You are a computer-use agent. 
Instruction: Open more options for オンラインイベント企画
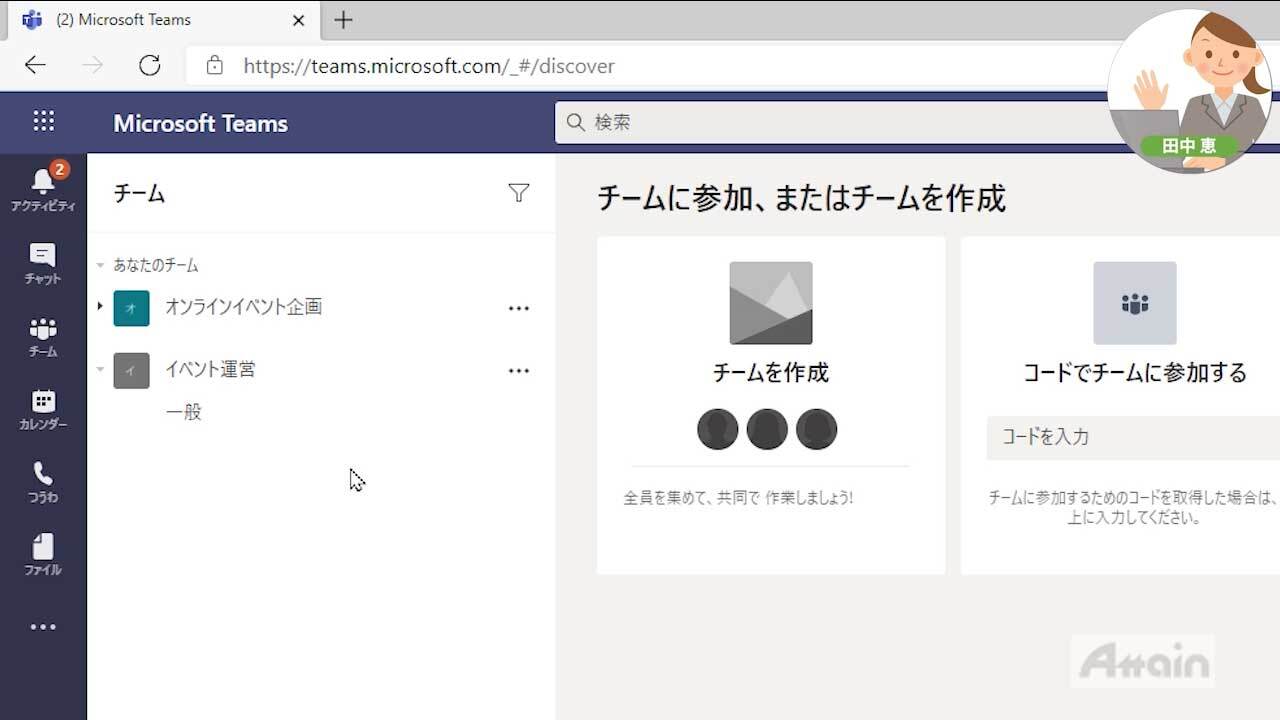[518, 308]
